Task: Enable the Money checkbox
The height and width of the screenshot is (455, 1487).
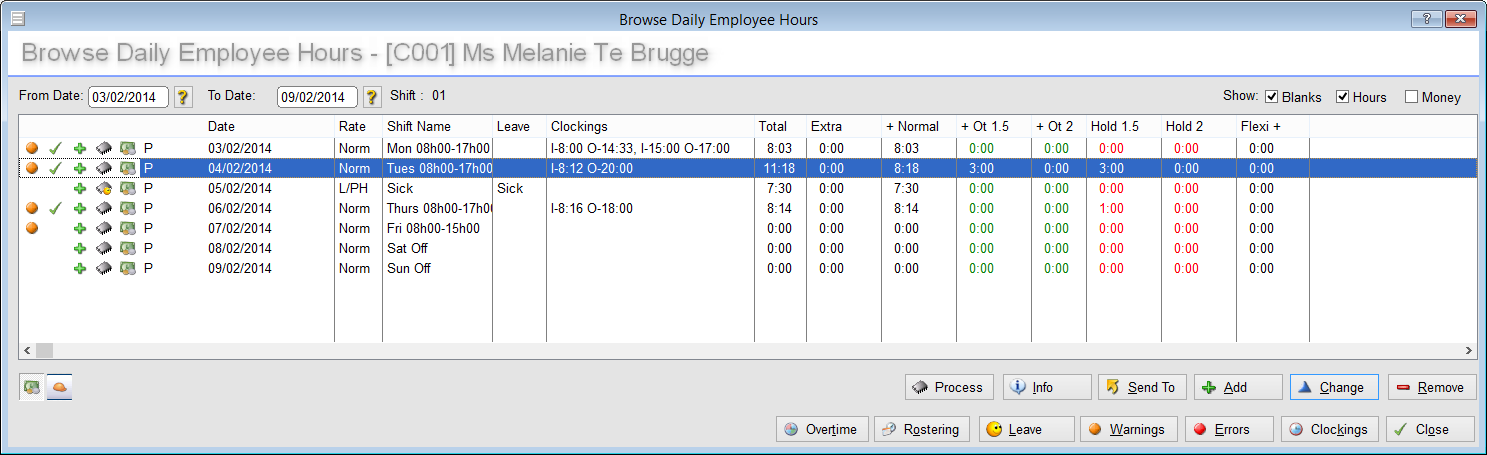Action: [x=1411, y=97]
